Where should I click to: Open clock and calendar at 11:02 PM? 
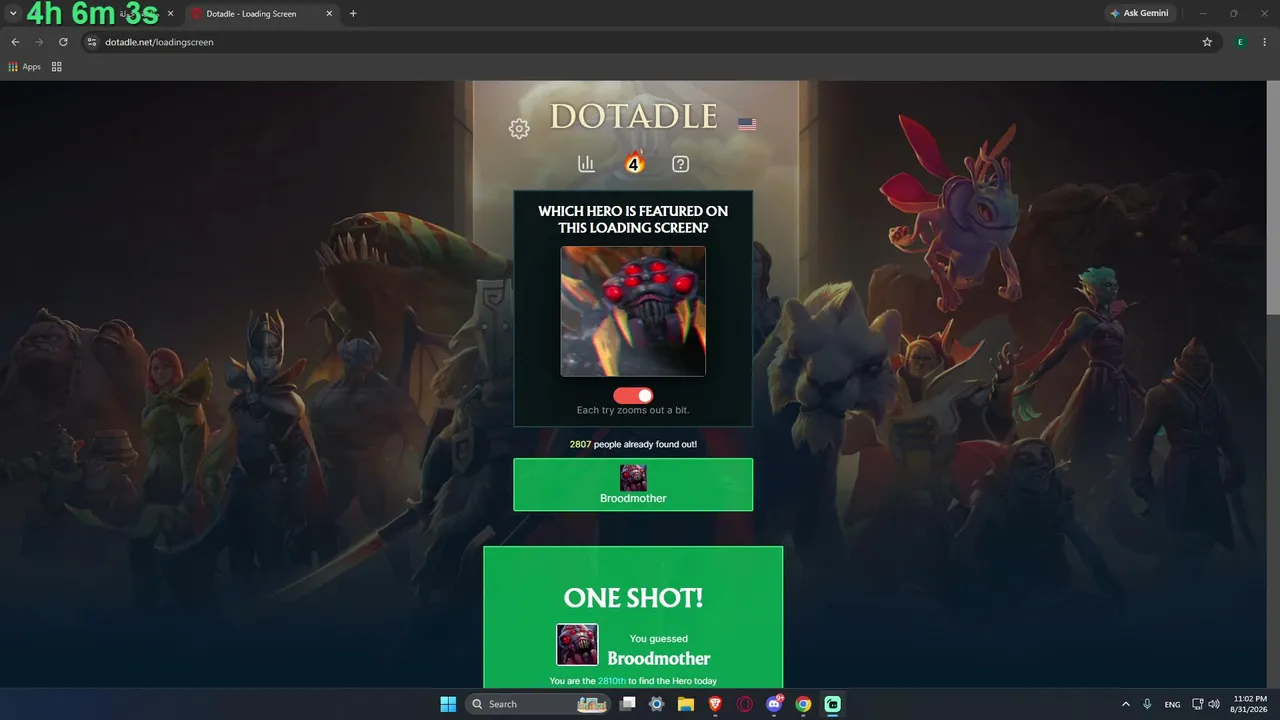pyautogui.click(x=1249, y=704)
